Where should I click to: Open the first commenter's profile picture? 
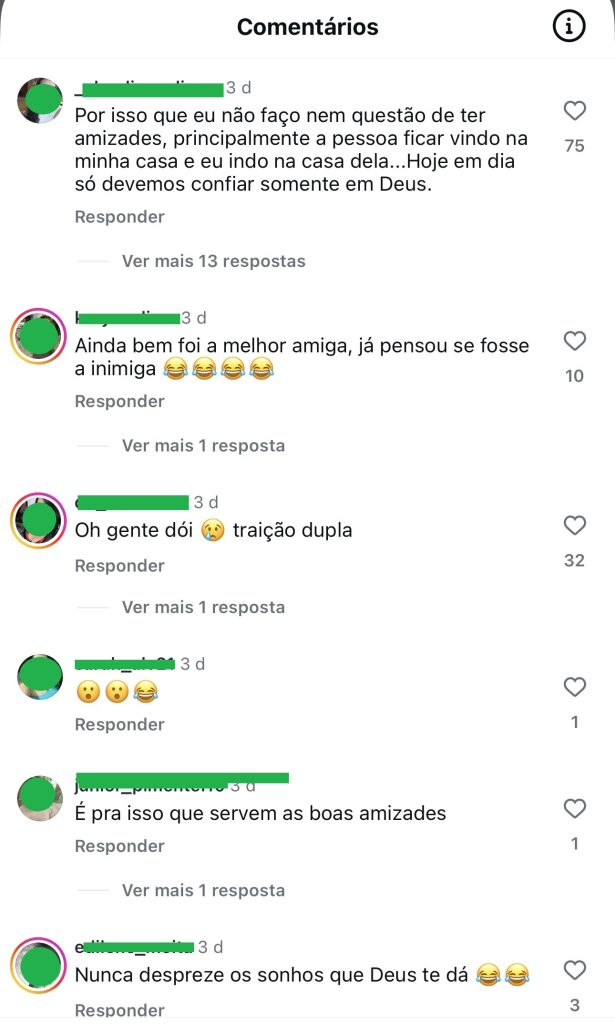[39, 101]
